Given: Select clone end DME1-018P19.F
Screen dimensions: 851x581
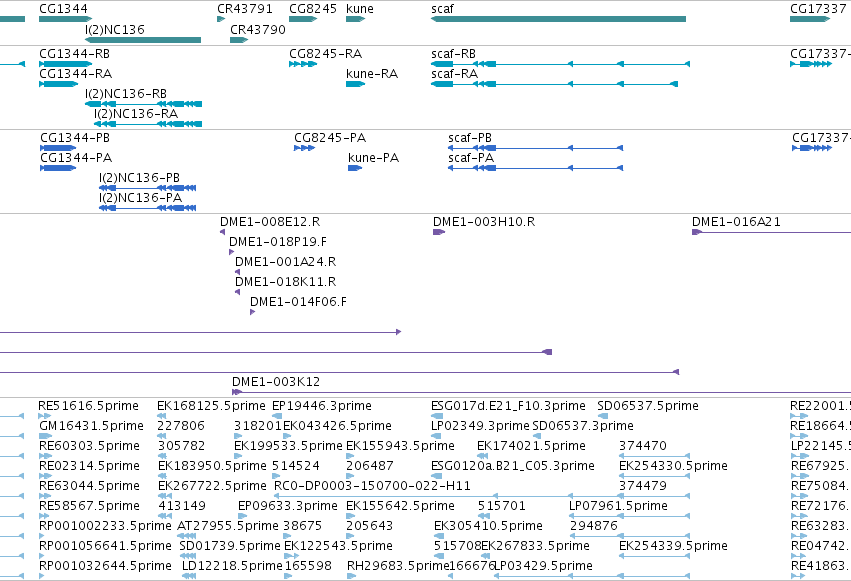Looking at the screenshot, I should coord(231,252).
